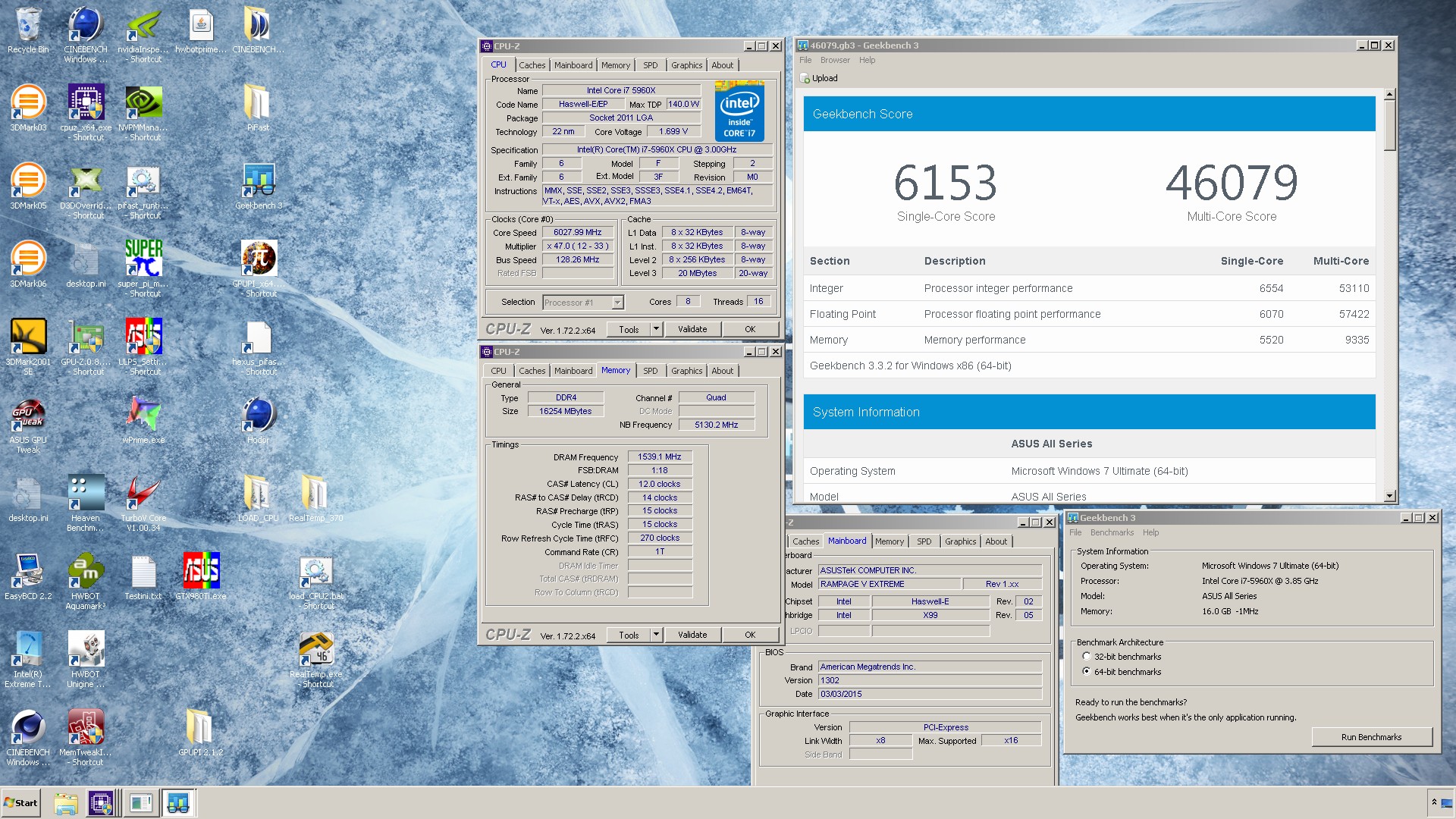Screen dimensions: 1456x819
Task: Open the 3DMark05 desktop icon
Action: click(28, 187)
